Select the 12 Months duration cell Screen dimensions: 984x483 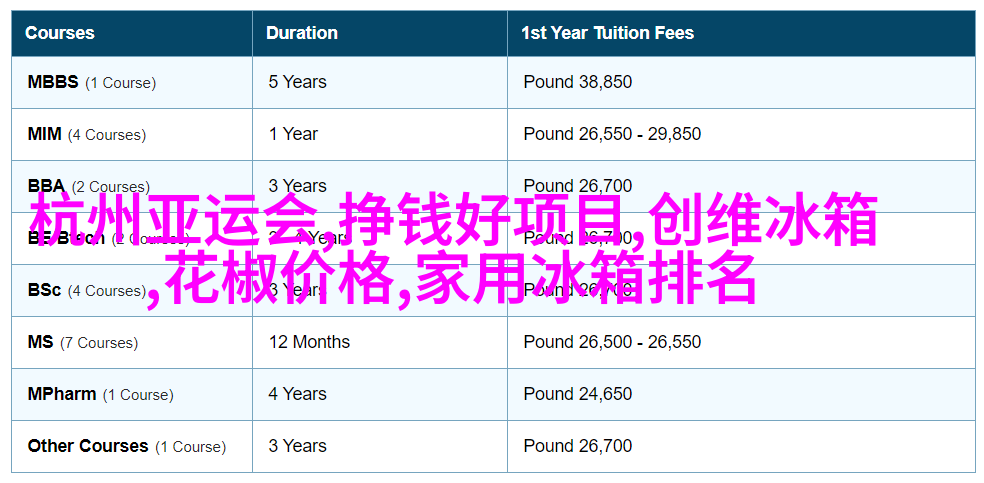309,342
